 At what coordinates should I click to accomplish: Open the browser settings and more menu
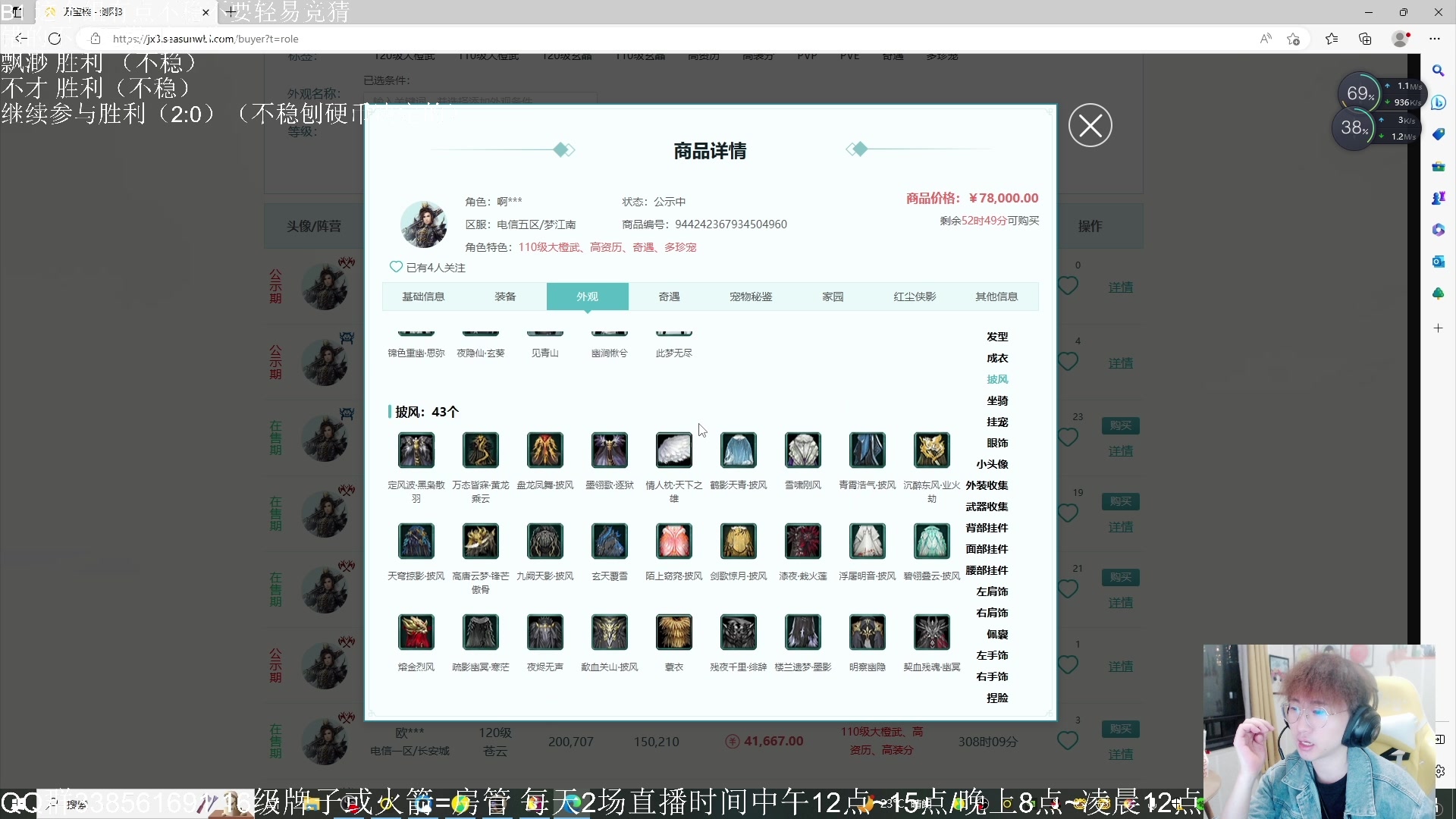pos(1435,39)
